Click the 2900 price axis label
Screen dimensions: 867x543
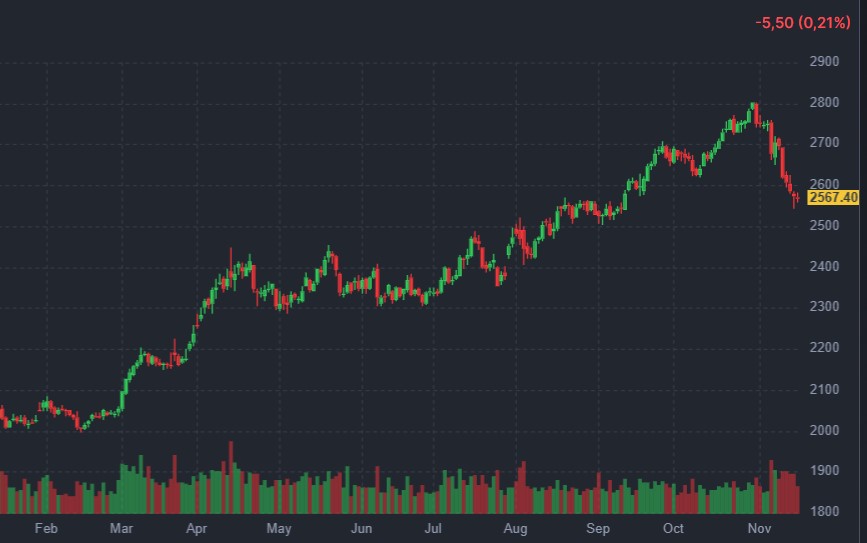click(824, 62)
